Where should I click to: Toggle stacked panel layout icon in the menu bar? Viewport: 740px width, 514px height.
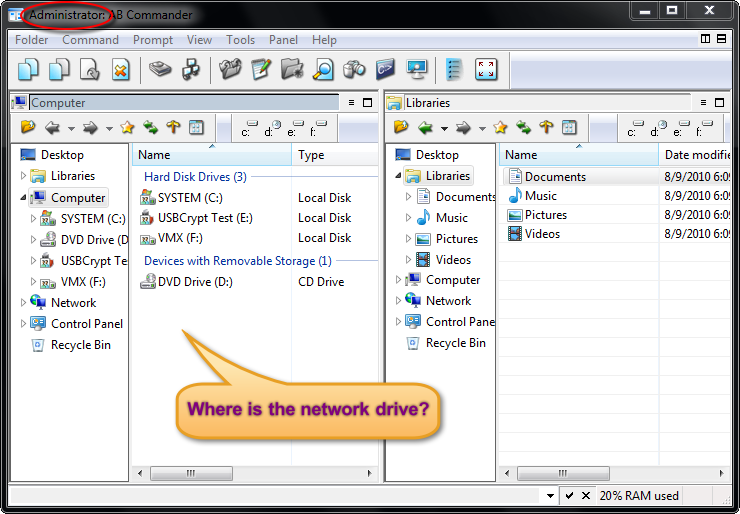(722, 39)
